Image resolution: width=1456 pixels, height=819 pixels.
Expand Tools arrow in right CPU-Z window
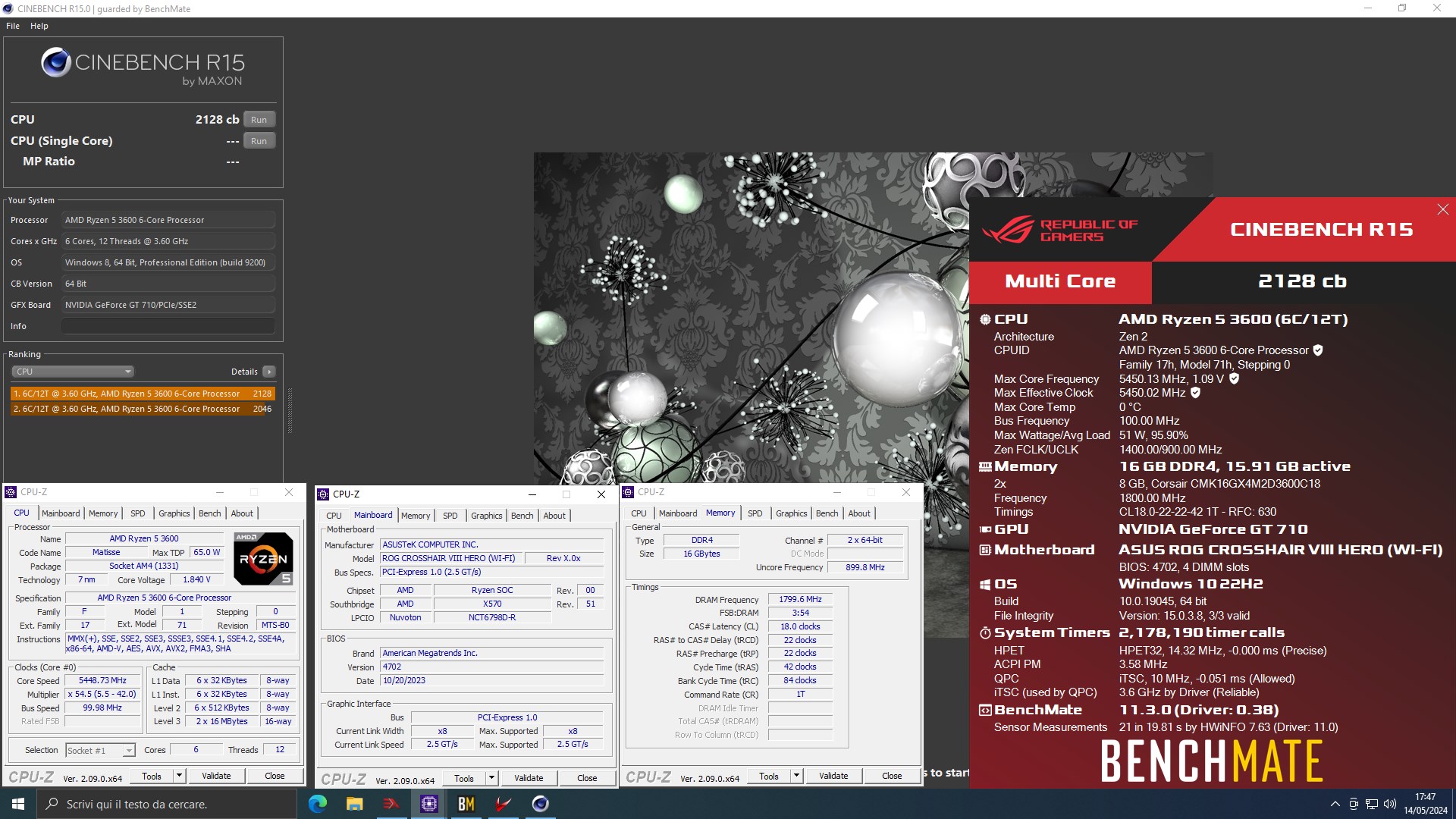point(797,776)
